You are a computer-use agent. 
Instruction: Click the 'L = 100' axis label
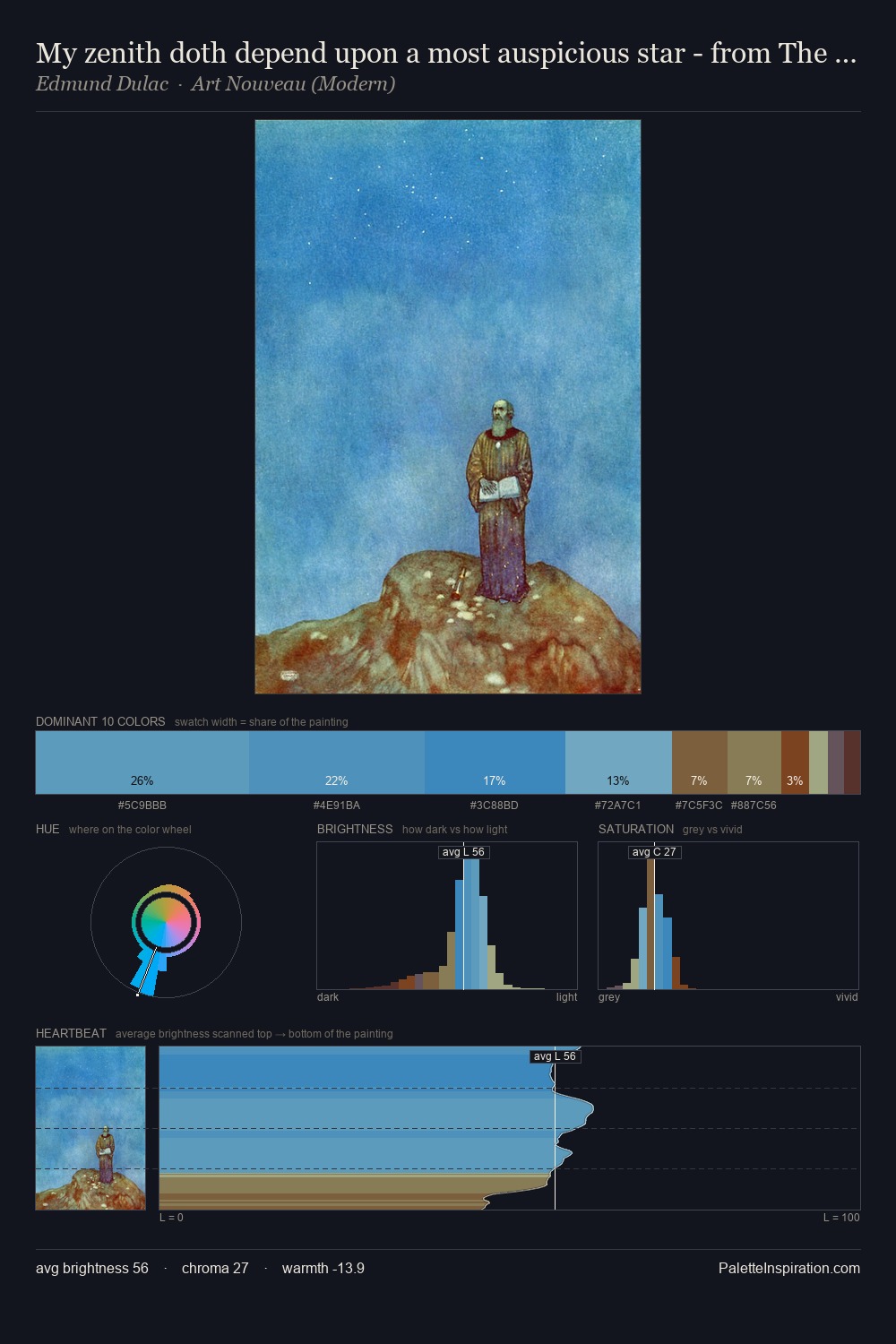point(841,1218)
